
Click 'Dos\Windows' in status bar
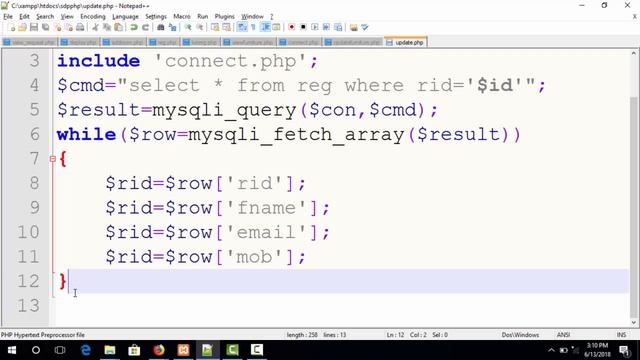pos(520,335)
